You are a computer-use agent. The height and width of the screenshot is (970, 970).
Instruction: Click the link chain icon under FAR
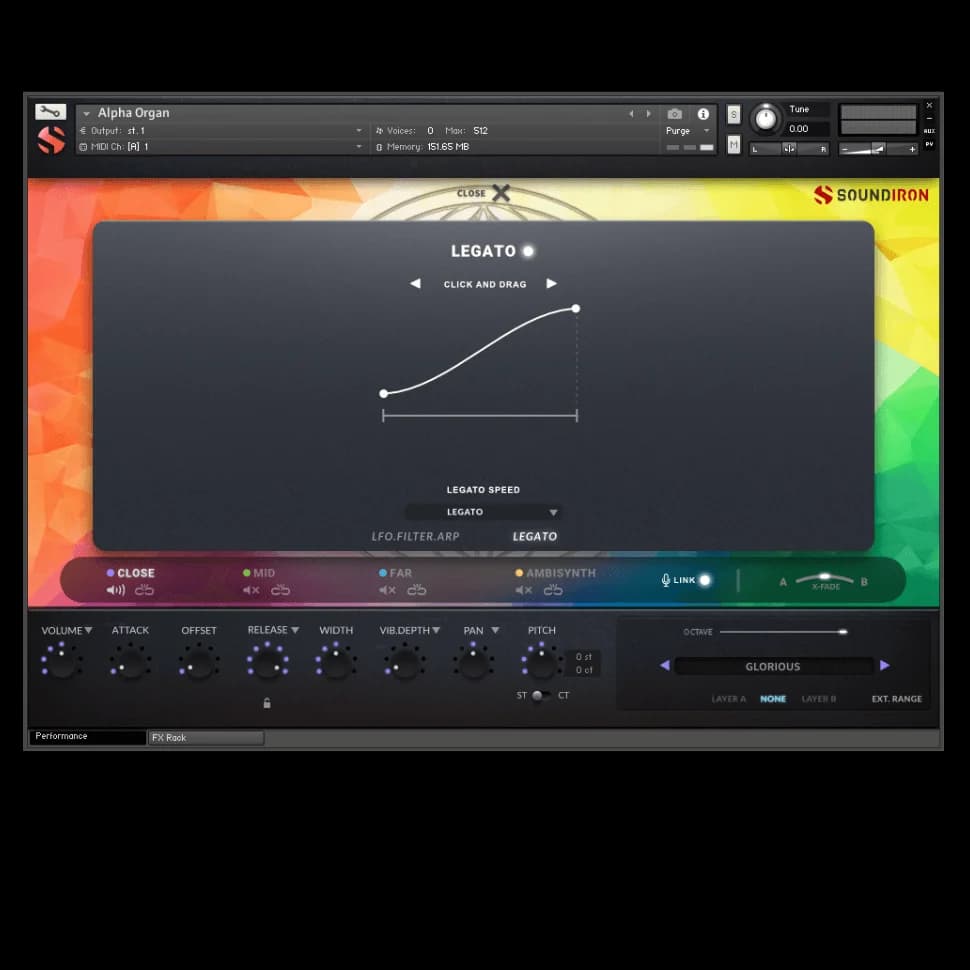(x=417, y=590)
